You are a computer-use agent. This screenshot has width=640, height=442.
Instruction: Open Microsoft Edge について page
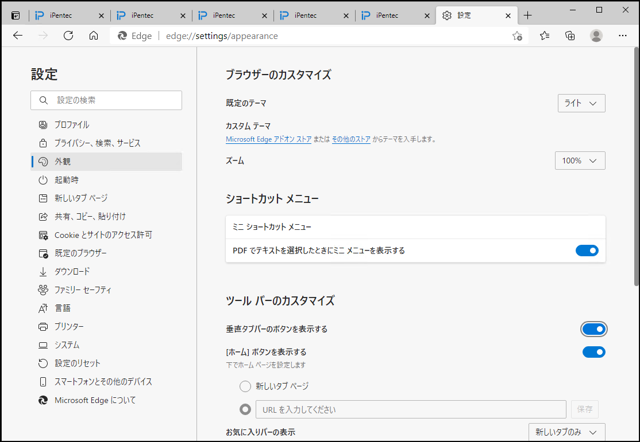(106, 400)
